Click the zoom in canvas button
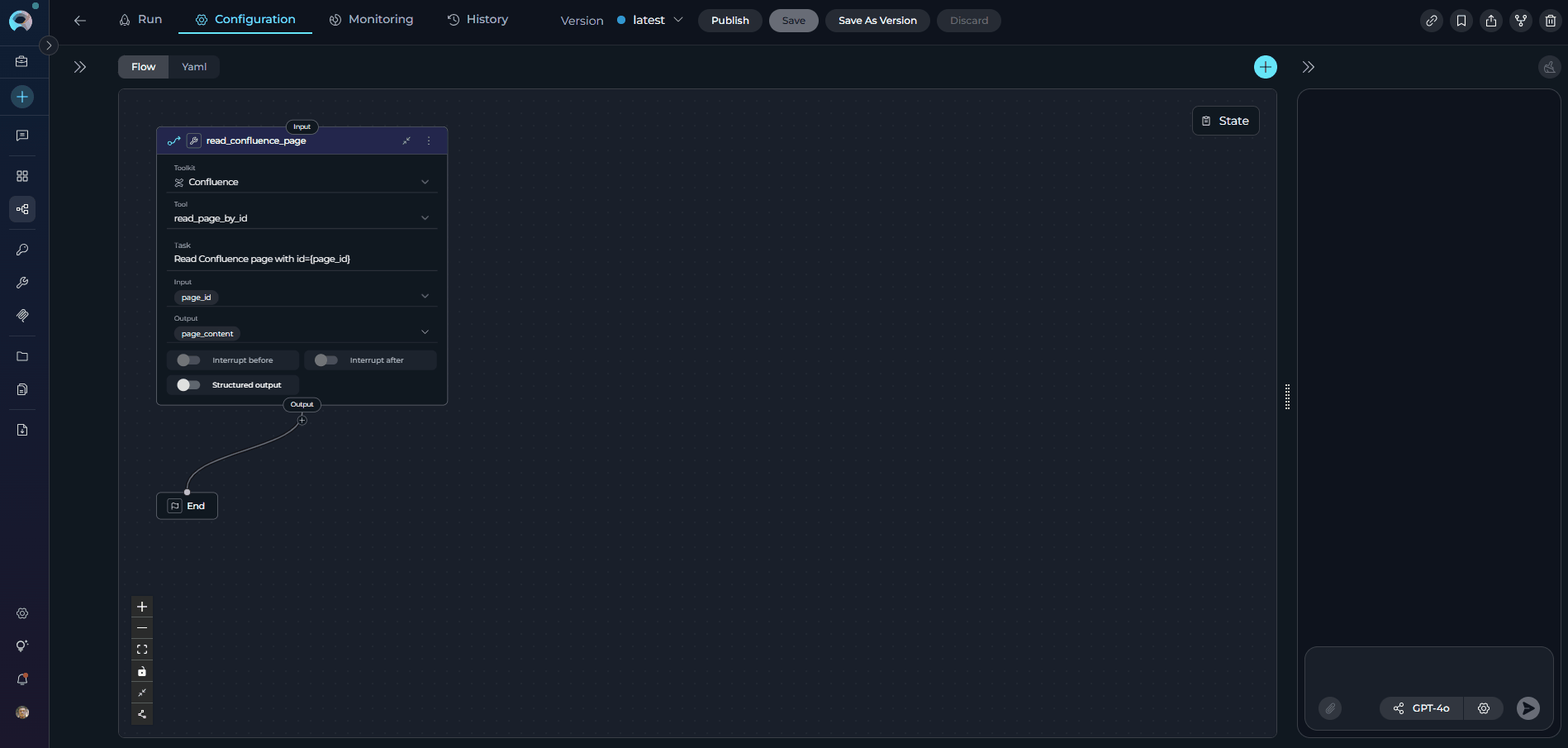Screen dimensions: 1568x748 pyautogui.click(x=142, y=607)
